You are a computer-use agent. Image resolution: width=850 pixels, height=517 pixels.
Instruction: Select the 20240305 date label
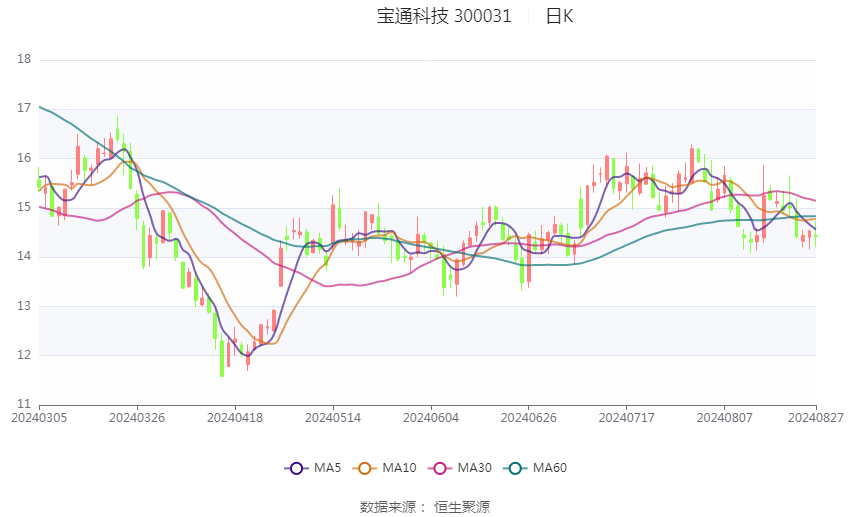coord(39,416)
